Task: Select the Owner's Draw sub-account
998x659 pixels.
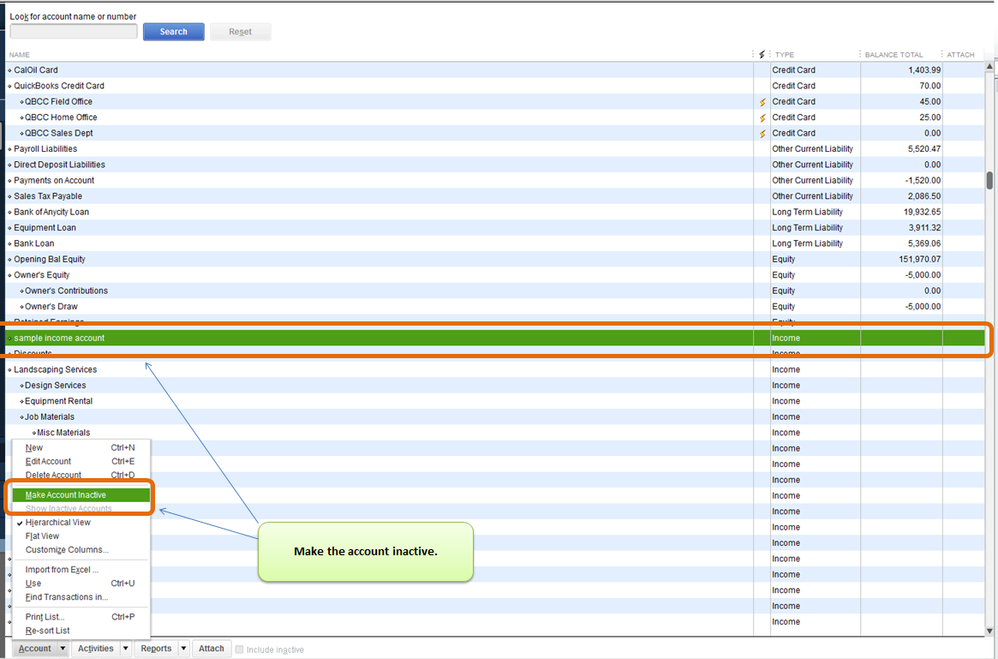Action: pyautogui.click(x=495, y=307)
